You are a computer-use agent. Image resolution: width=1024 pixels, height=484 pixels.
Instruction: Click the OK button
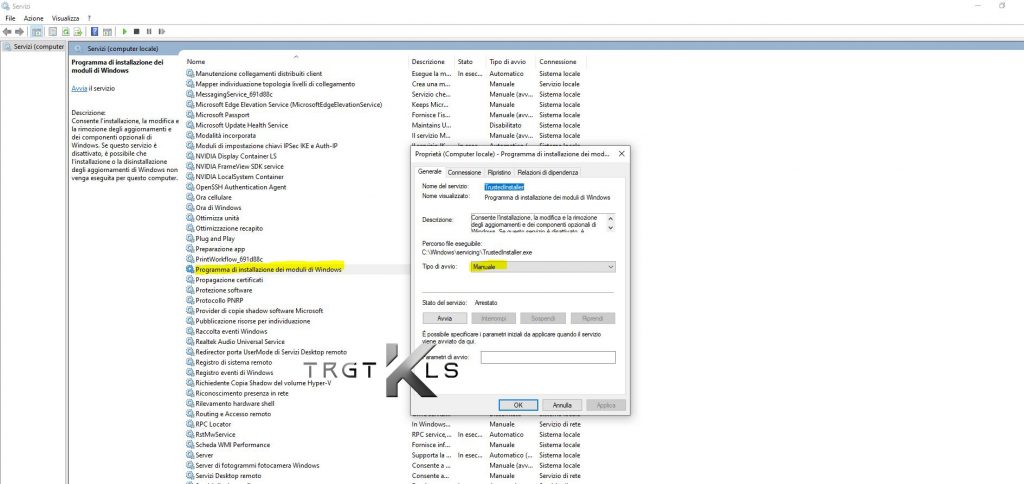pos(518,405)
